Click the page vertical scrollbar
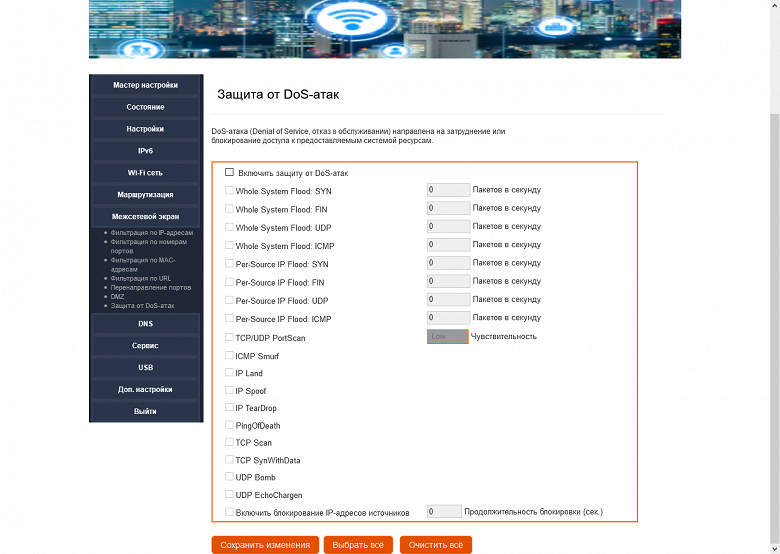This screenshot has height=554, width=780. click(x=775, y=328)
